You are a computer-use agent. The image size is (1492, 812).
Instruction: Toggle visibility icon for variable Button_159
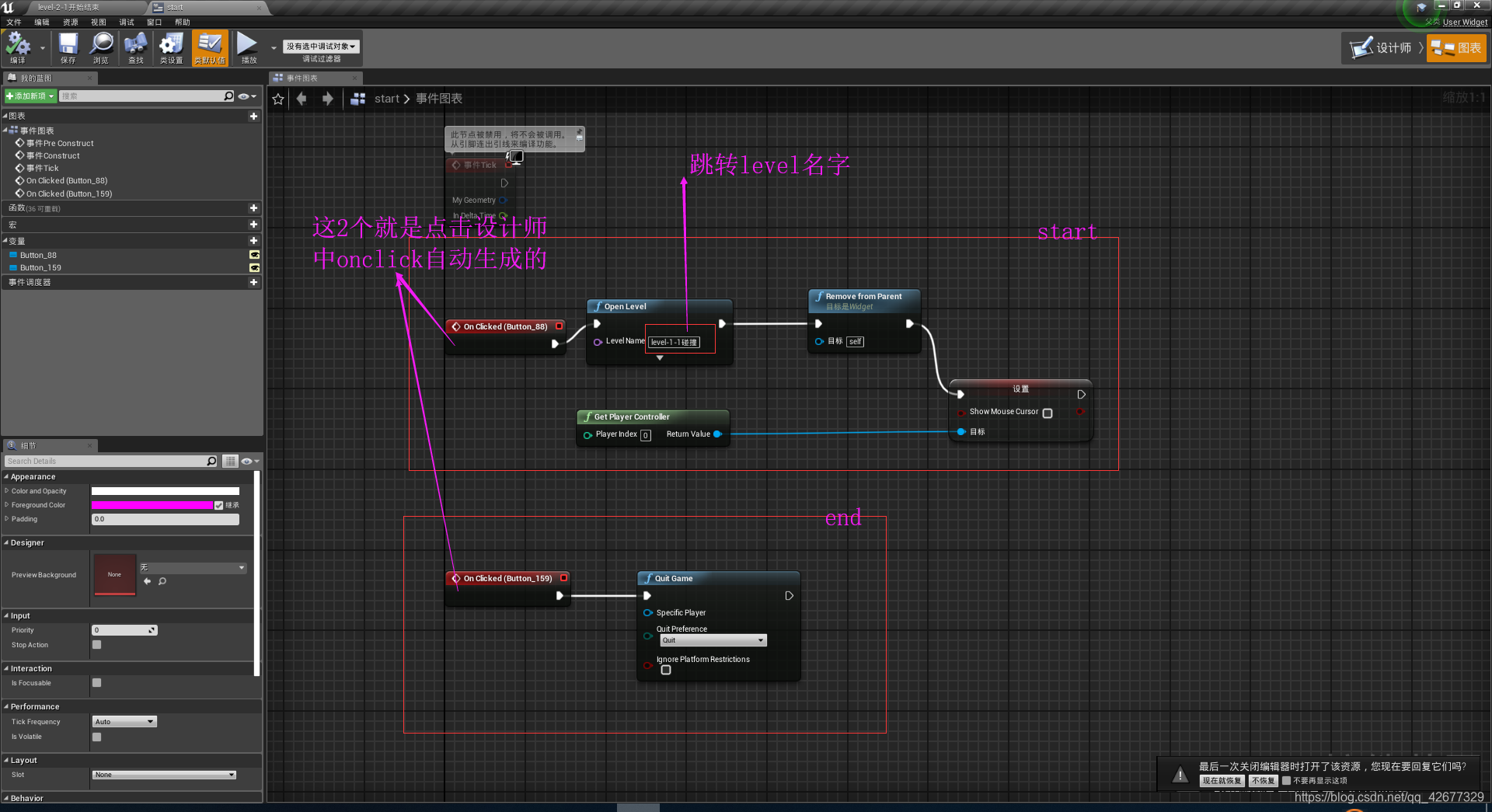pyautogui.click(x=253, y=267)
